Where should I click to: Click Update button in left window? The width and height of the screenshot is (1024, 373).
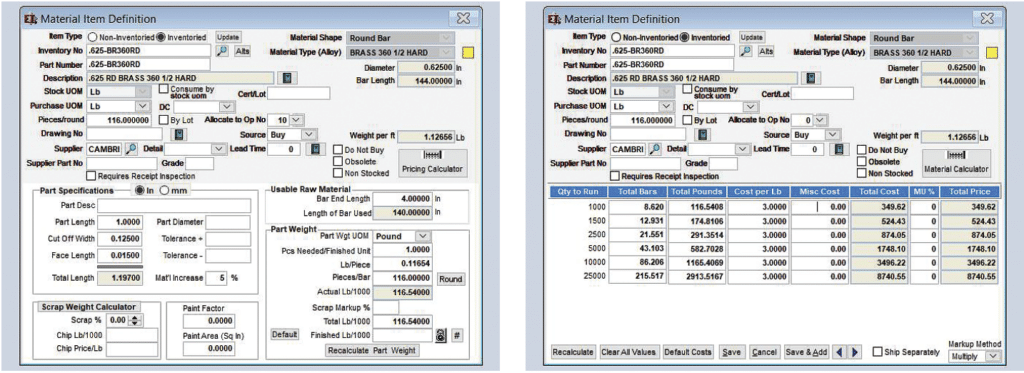(228, 37)
